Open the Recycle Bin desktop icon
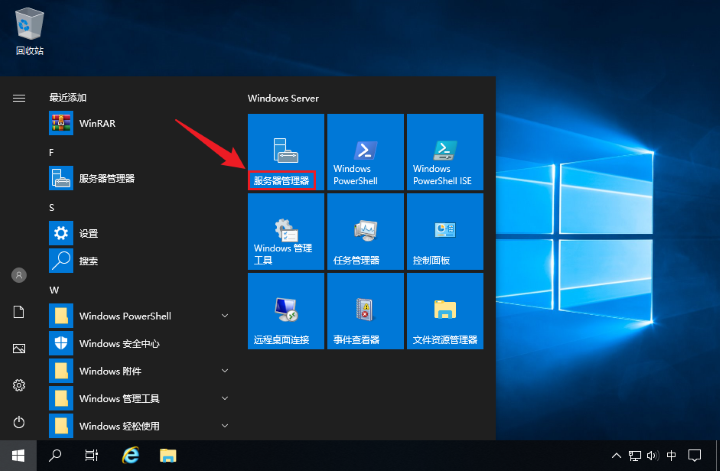 [x=30, y=31]
